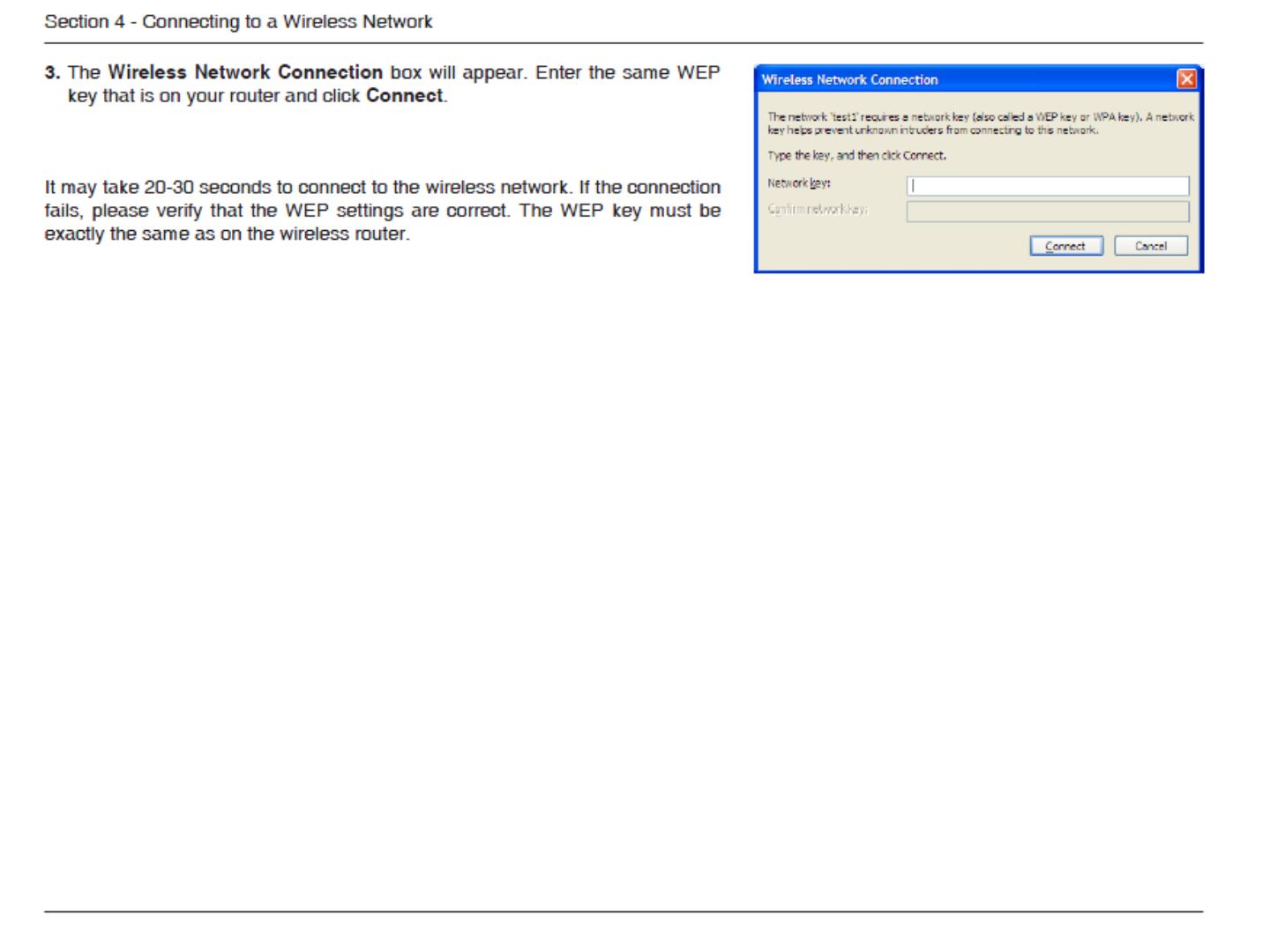
Task: Click the step number "3." in the instructions
Action: point(53,72)
